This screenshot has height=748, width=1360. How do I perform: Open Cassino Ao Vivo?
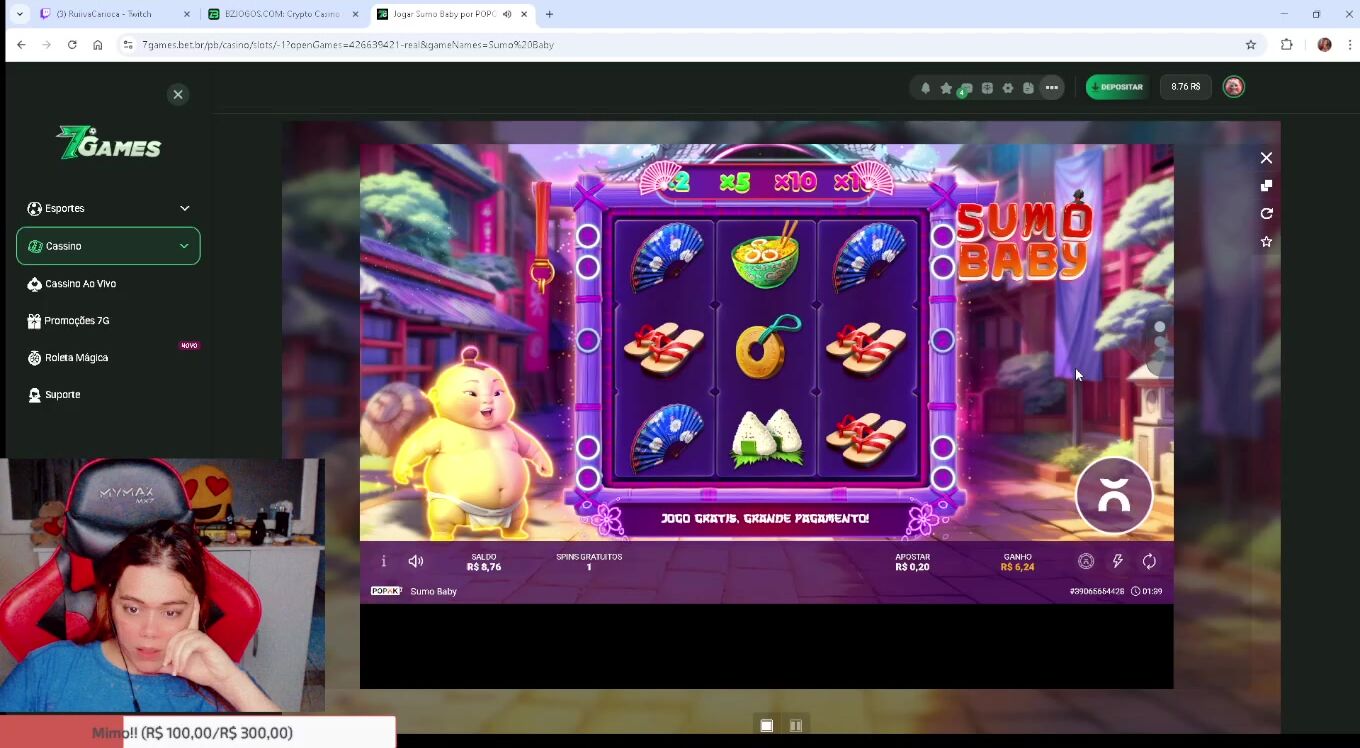[72, 284]
